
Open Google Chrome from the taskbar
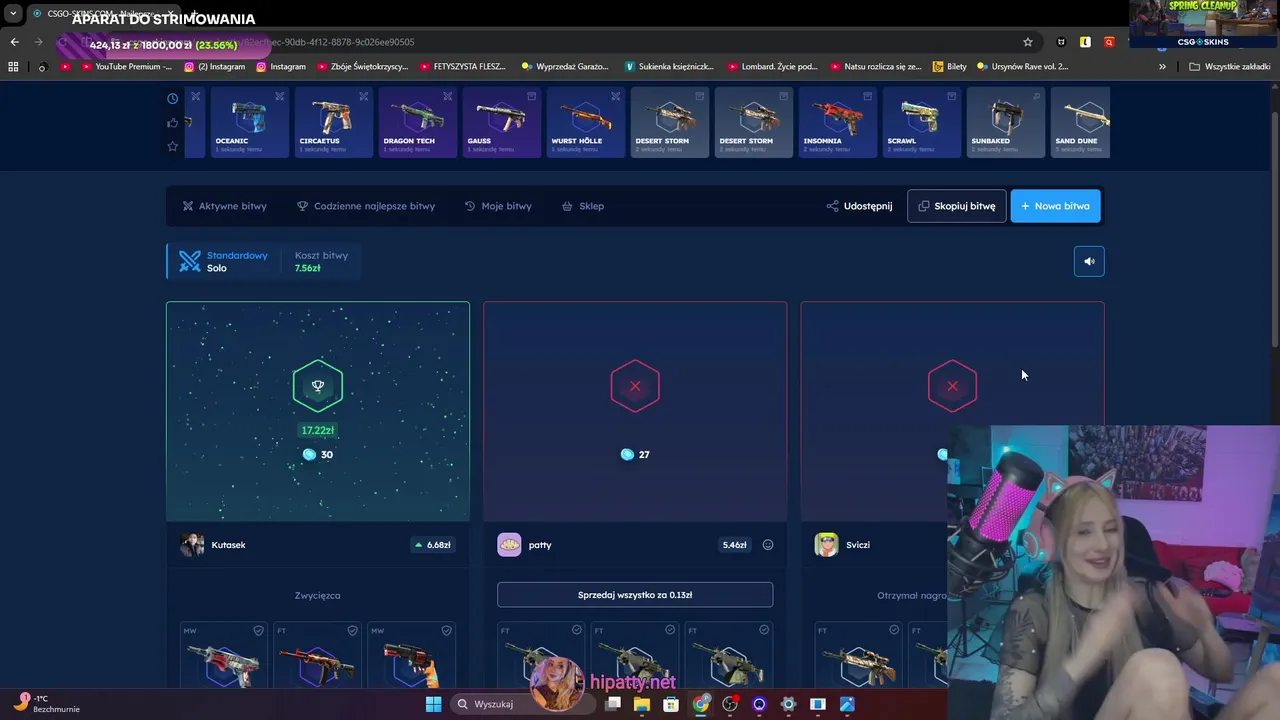coord(701,704)
